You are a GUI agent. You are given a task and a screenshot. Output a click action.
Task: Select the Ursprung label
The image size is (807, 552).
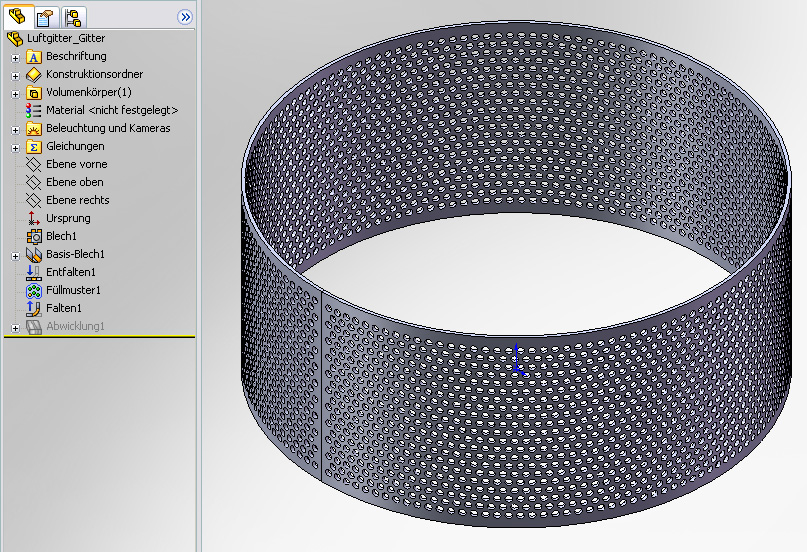pos(68,218)
